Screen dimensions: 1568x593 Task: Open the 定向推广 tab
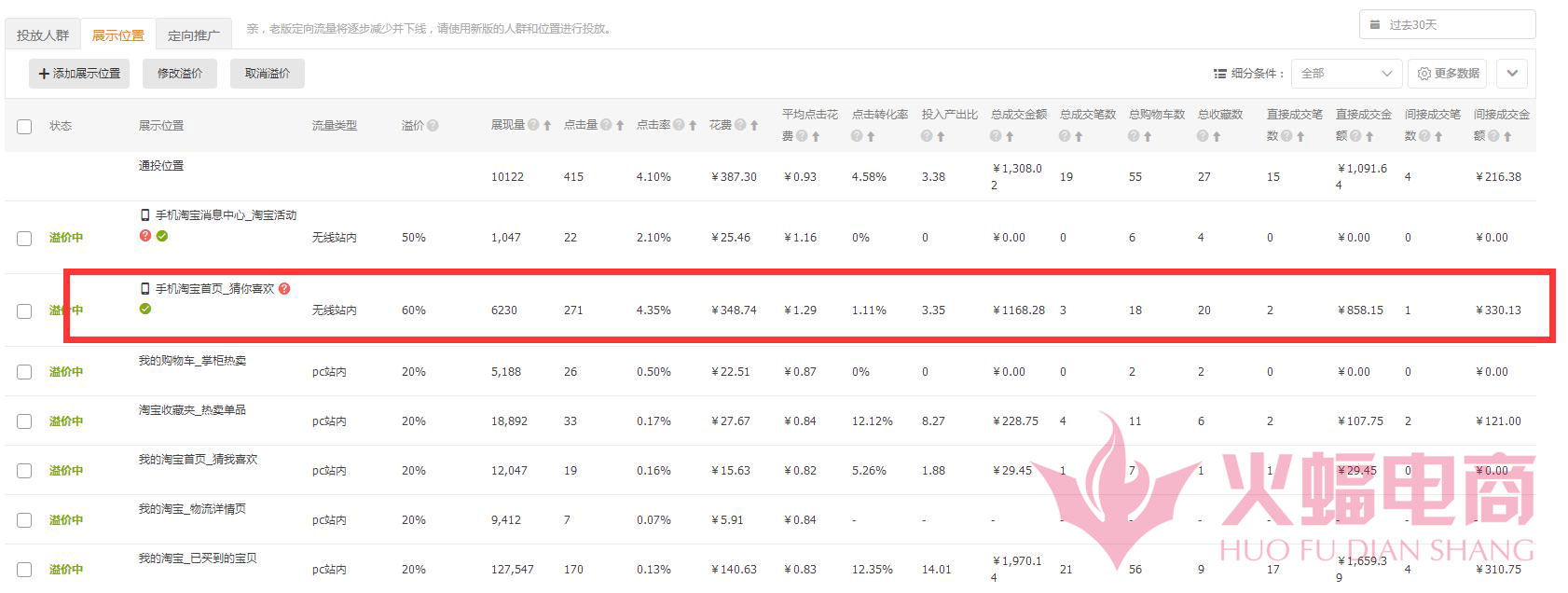coord(193,35)
